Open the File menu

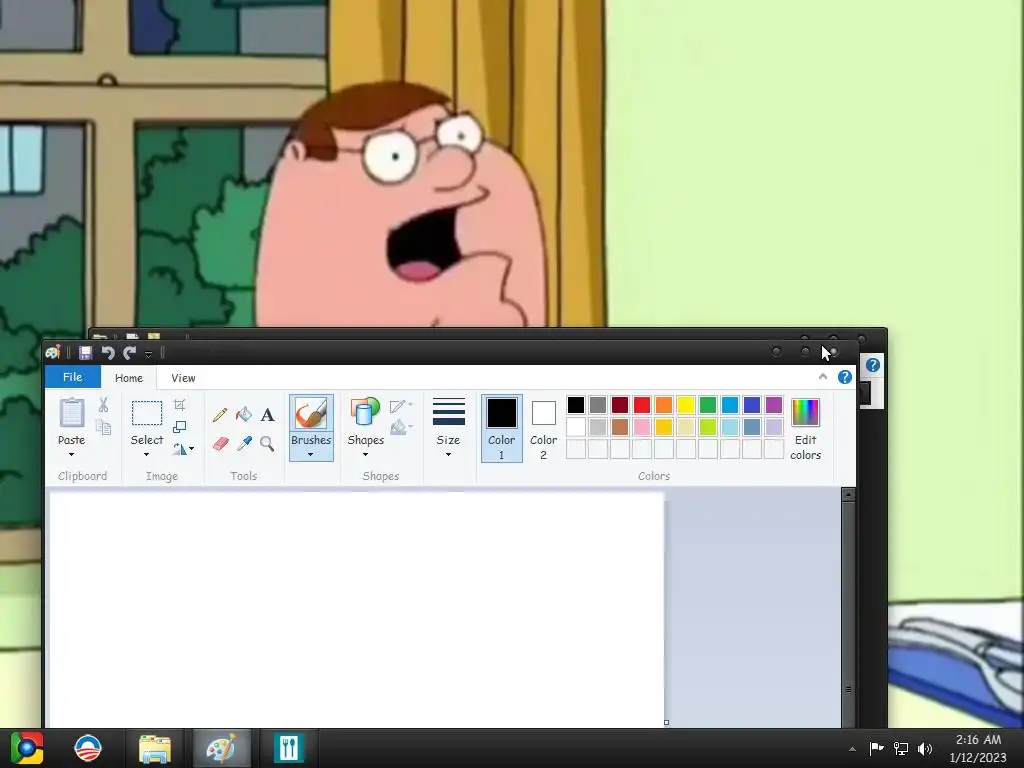72,377
